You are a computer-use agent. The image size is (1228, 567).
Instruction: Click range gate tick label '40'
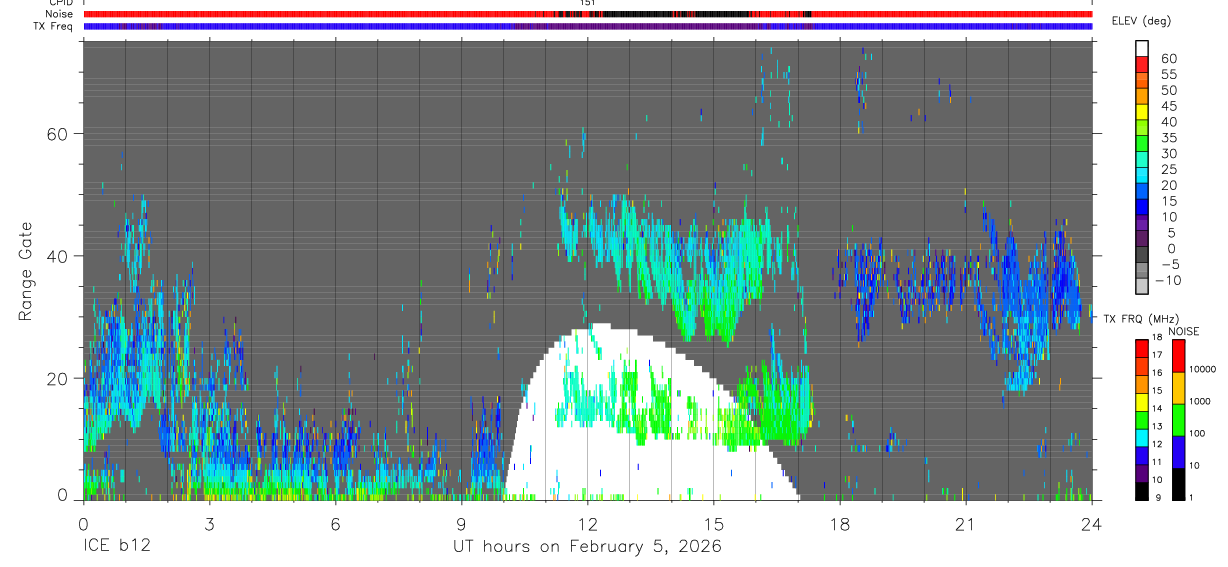click(x=57, y=256)
